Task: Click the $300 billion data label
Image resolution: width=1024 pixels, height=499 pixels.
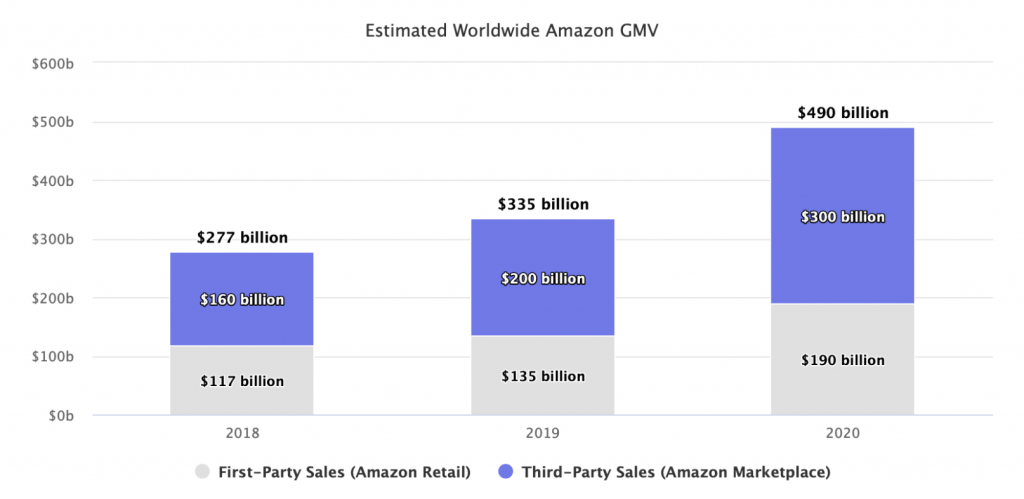Action: tap(842, 217)
